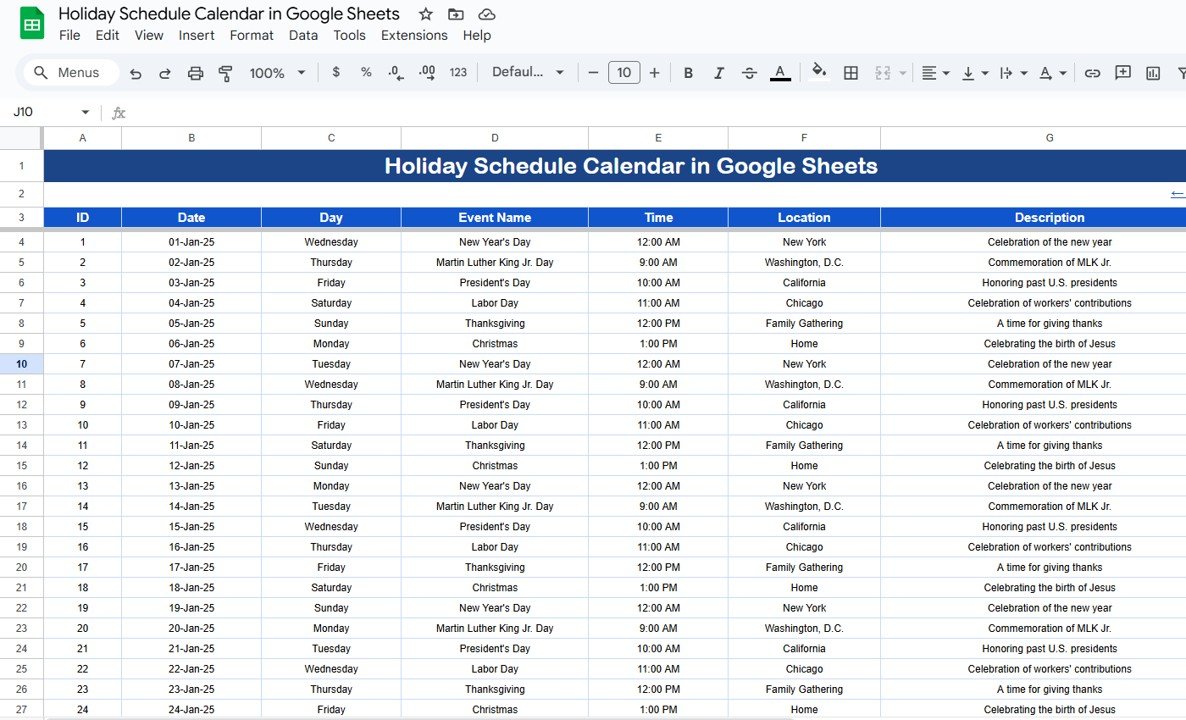Viewport: 1186px width, 720px height.
Task: Expand text wrapping dropdown arrow
Action: pos(1023,73)
